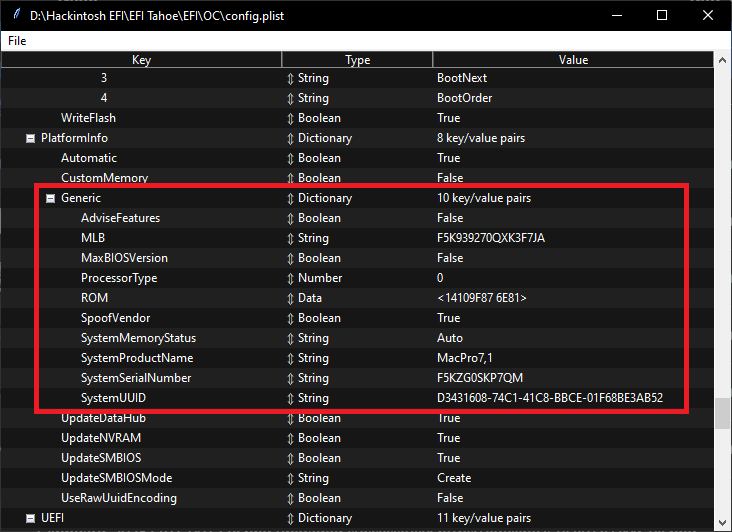Change type of SpoofVendor row

tap(290, 319)
